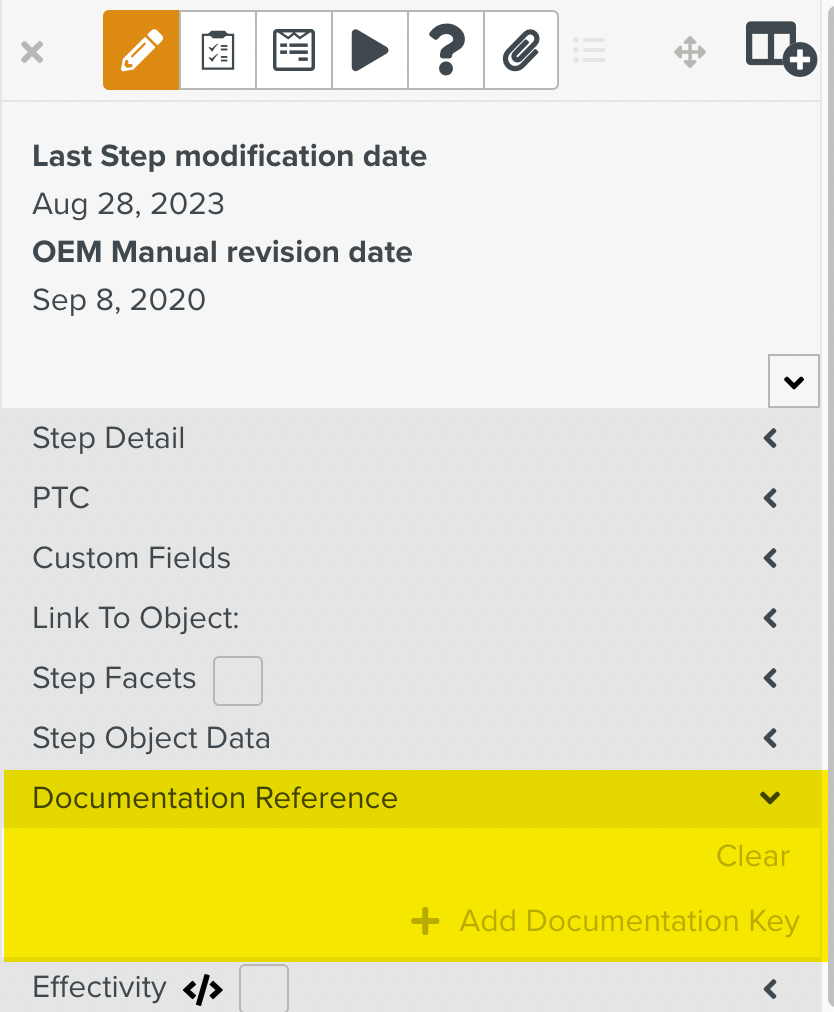Close the panel with the X icon
834x1012 pixels.
pos(32,52)
